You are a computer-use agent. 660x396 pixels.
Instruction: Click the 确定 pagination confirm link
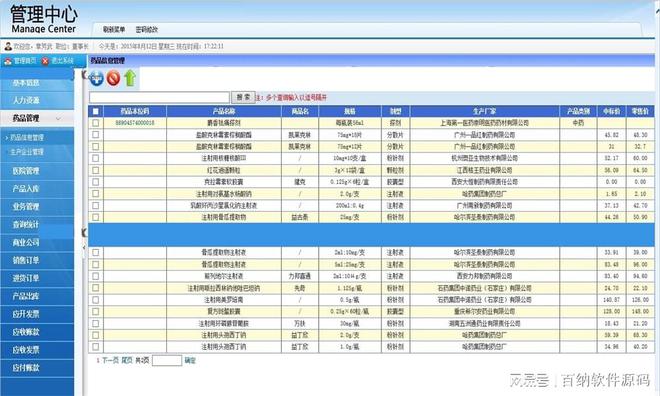(x=190, y=360)
